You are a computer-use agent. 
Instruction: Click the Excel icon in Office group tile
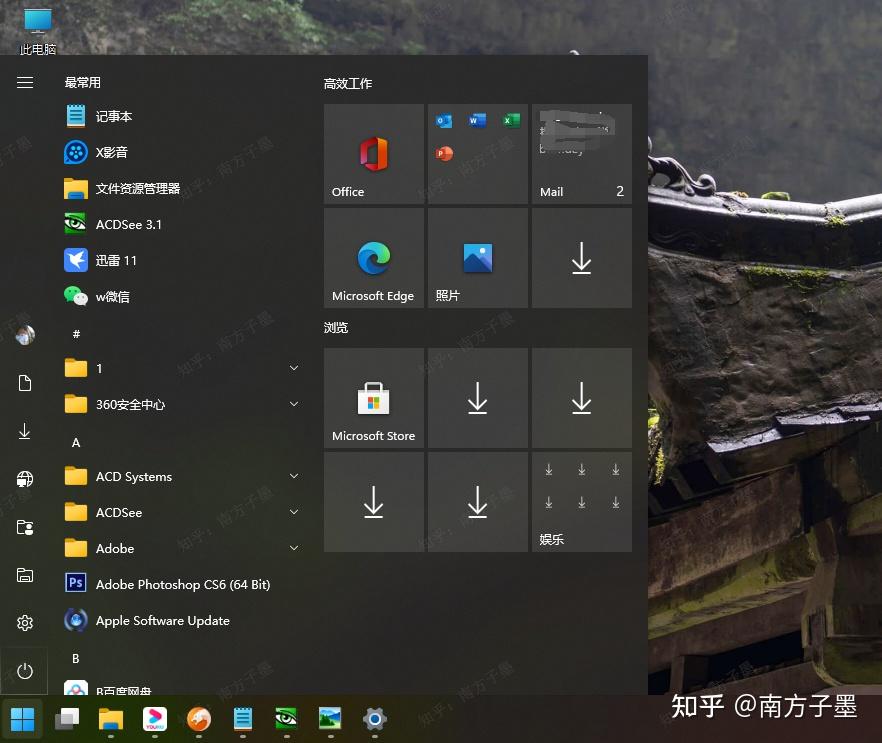point(511,120)
